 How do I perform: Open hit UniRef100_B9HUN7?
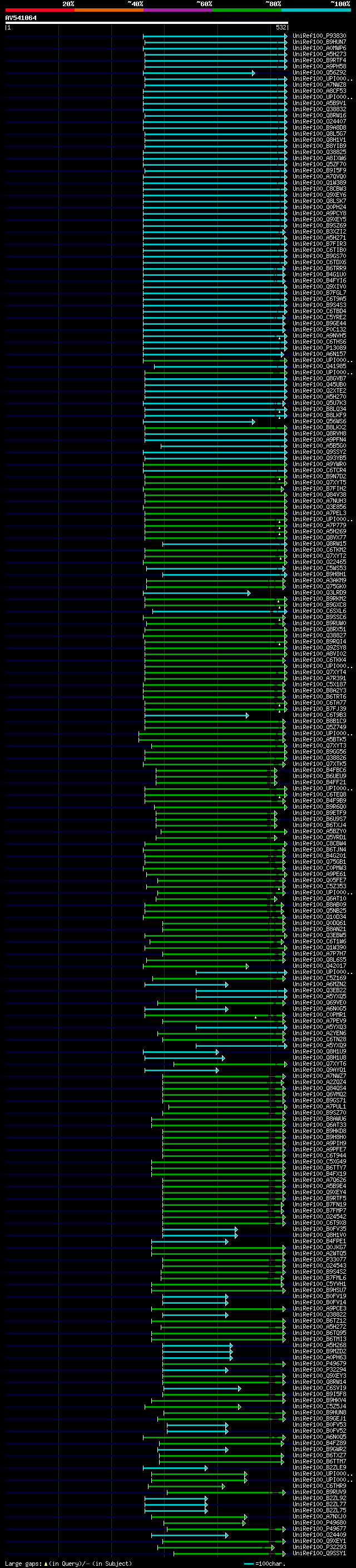tap(319, 42)
